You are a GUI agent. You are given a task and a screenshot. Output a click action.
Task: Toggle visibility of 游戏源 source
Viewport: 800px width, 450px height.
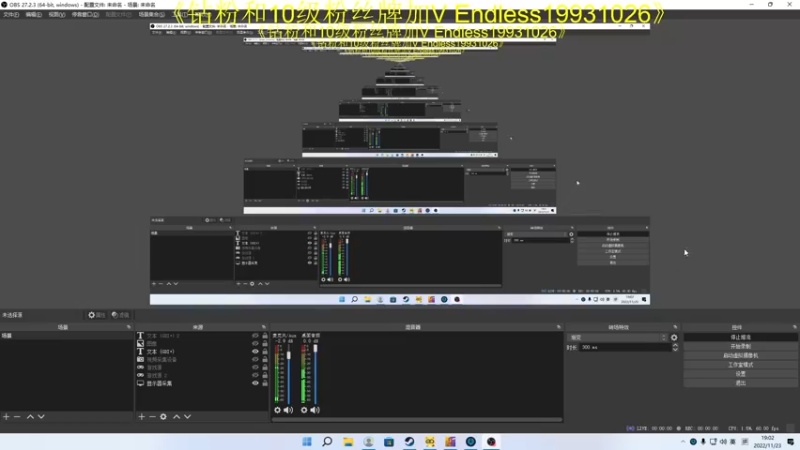[x=255, y=367]
